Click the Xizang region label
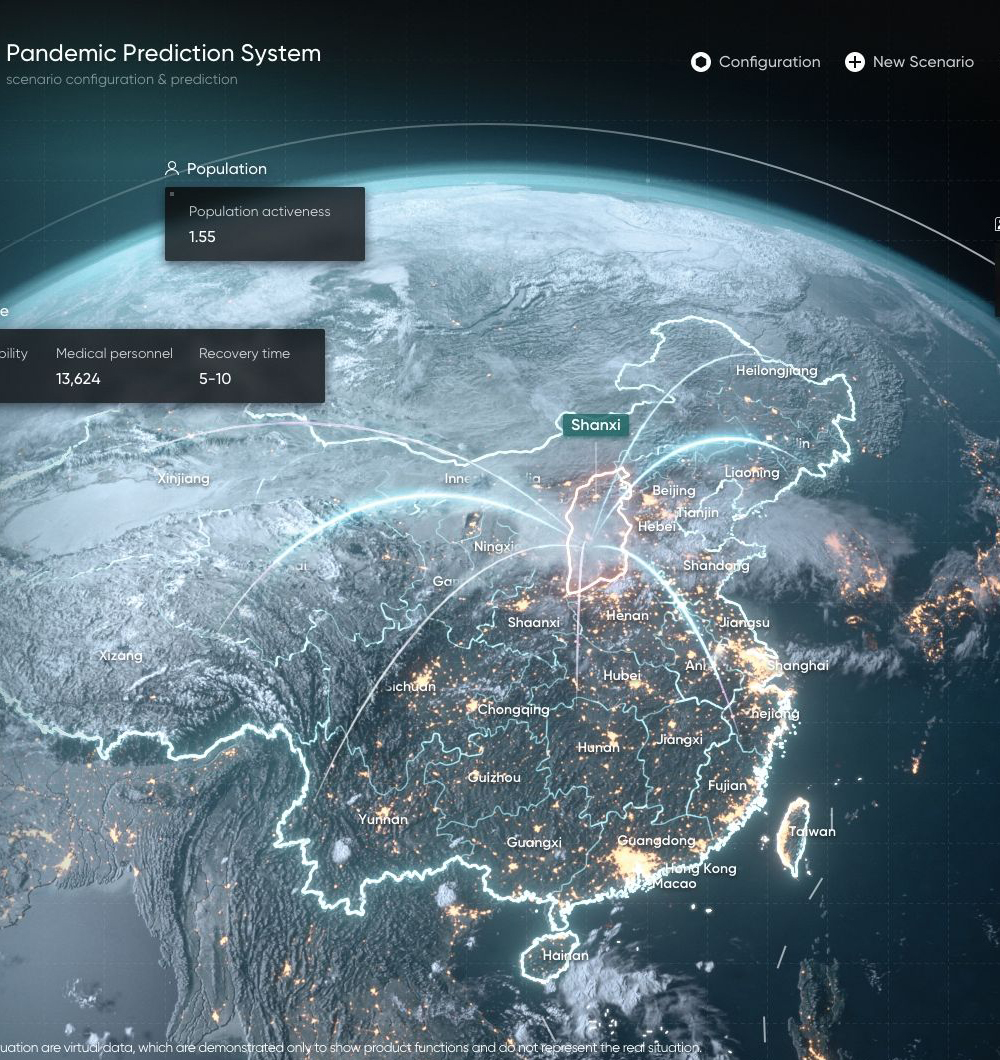The image size is (1000, 1060). coord(121,656)
